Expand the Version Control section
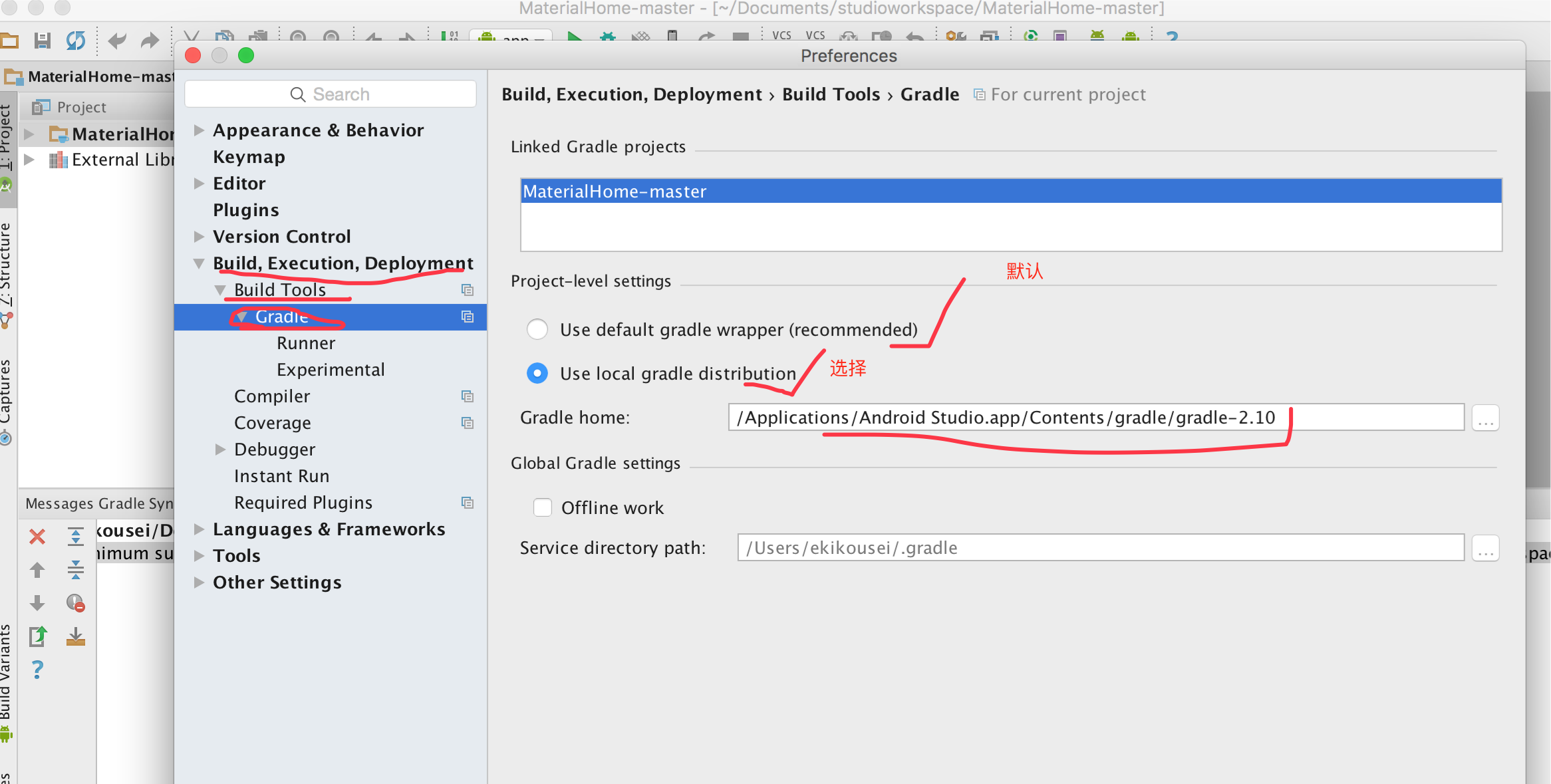The image size is (1551, 784). coord(198,237)
